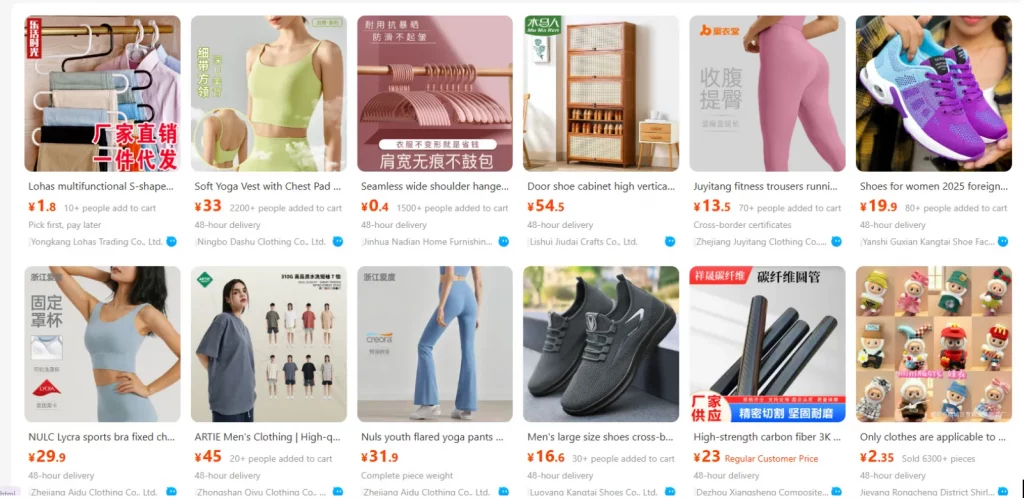Open chat icon next to Zhejiang Juyitang Clothing
The image size is (1024, 498).
pyautogui.click(x=837, y=241)
